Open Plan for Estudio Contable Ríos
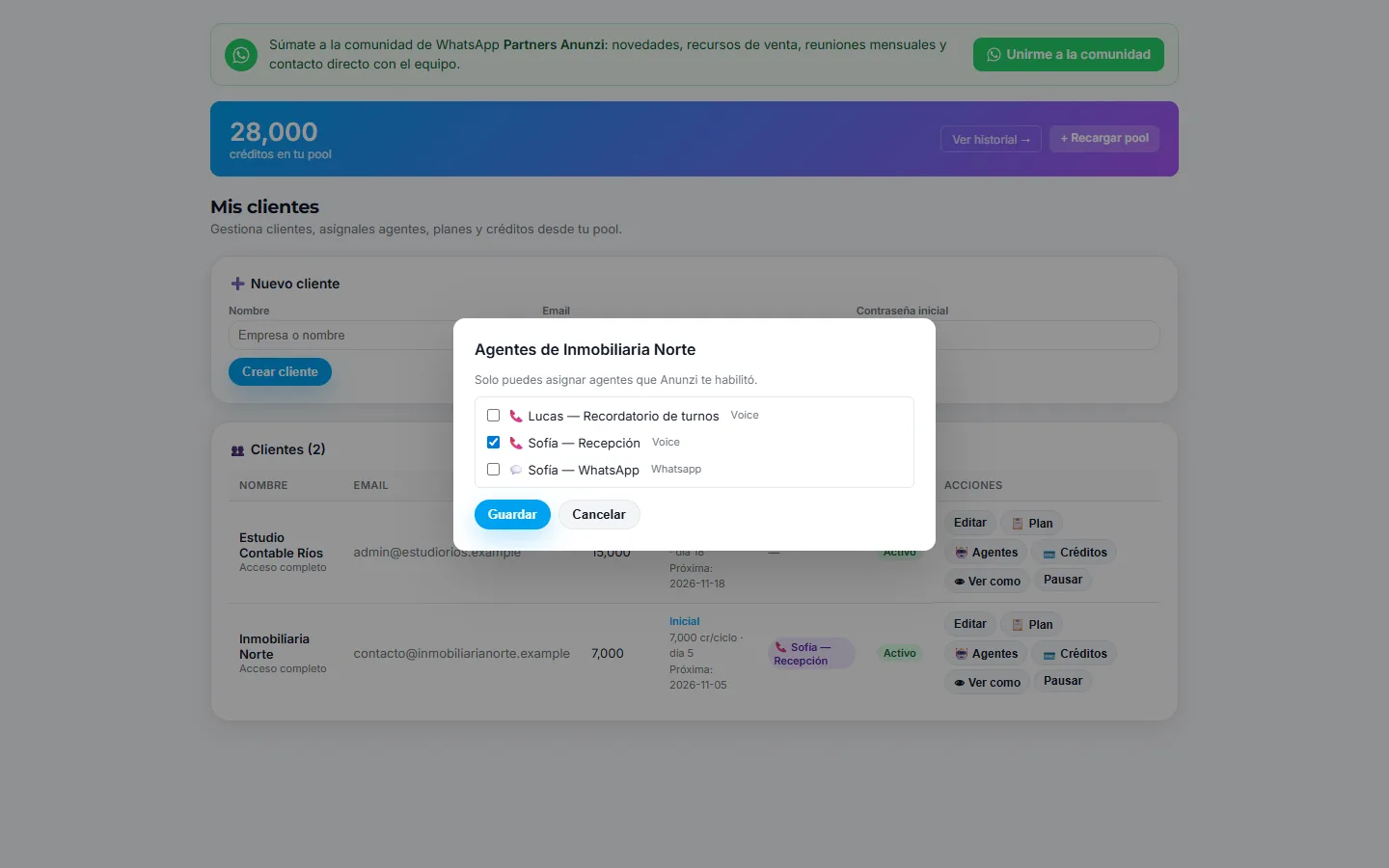Screen dimensions: 1389x868 1031,524
